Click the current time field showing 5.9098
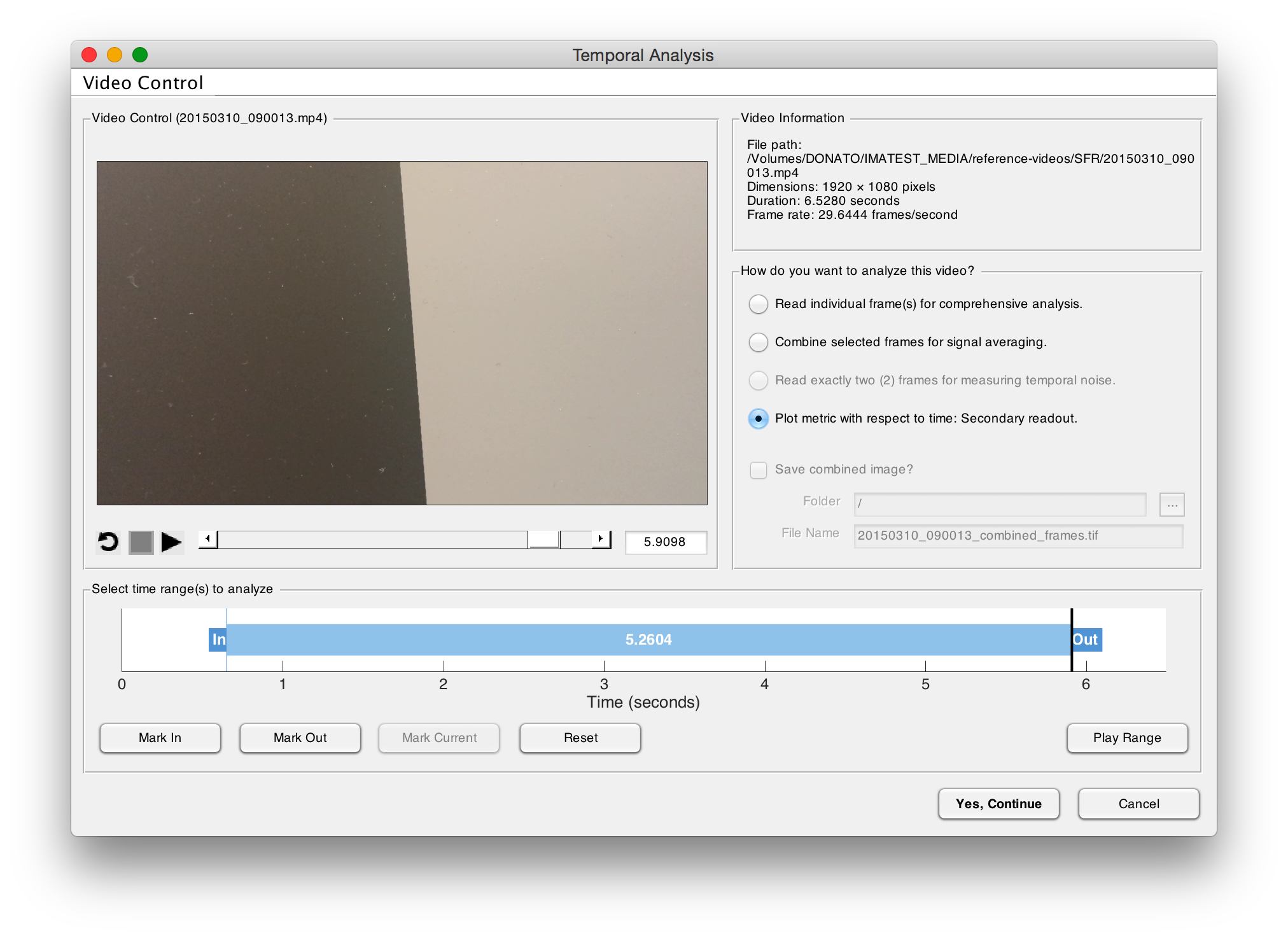 pyautogui.click(x=665, y=542)
